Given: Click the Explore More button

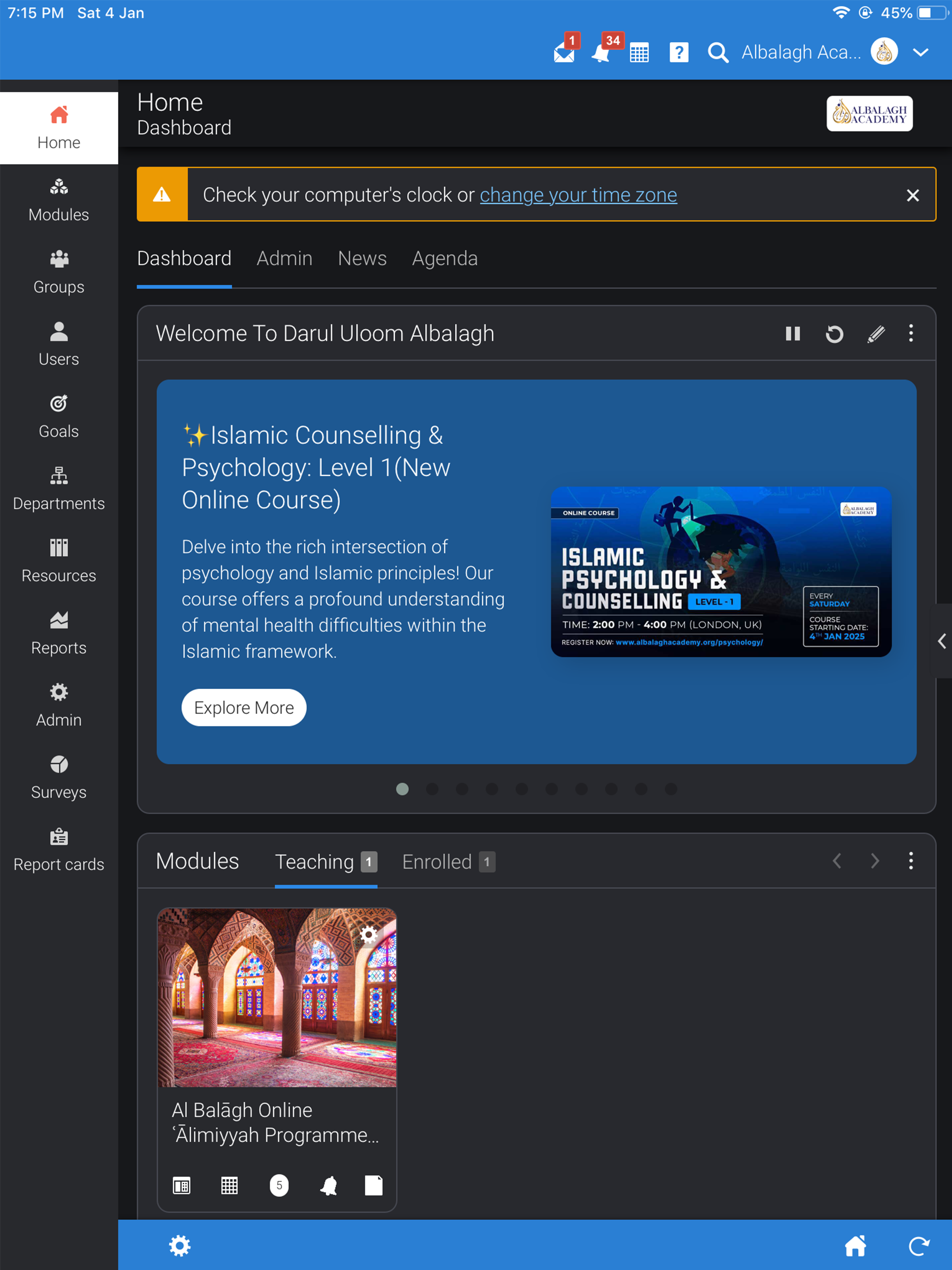Looking at the screenshot, I should pos(244,707).
